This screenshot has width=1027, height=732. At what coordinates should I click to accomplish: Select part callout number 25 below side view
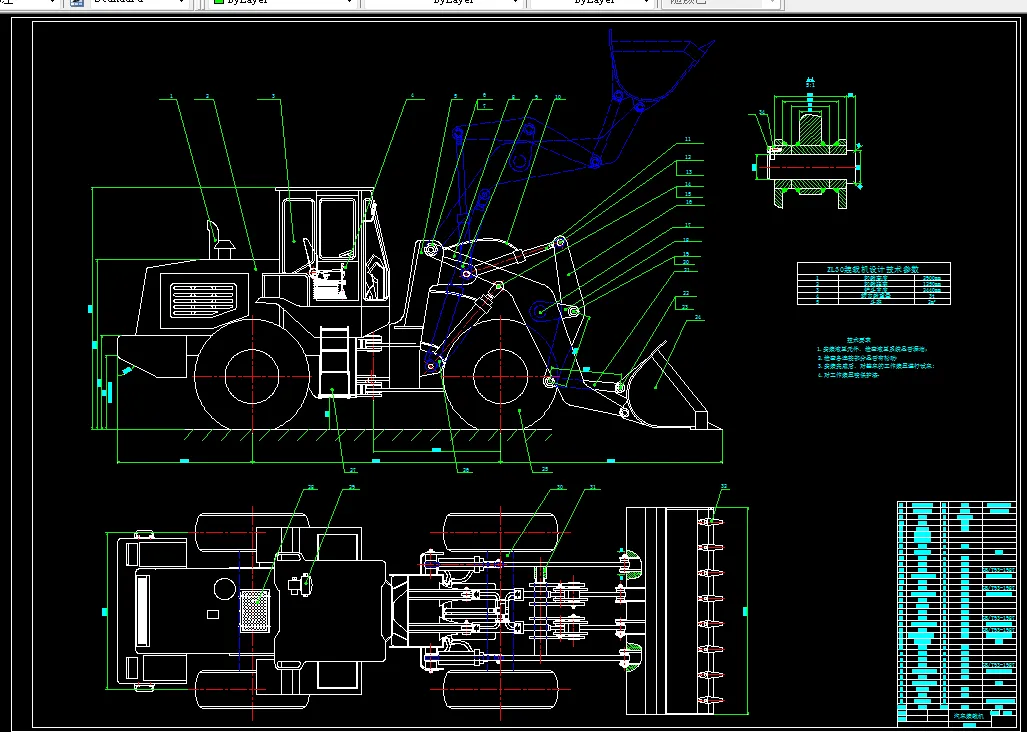(x=544, y=469)
